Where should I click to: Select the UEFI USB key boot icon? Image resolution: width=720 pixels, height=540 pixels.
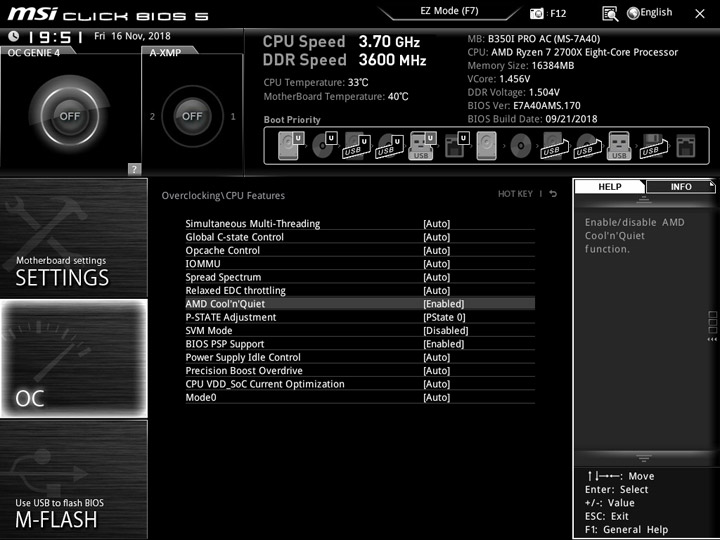(x=422, y=146)
